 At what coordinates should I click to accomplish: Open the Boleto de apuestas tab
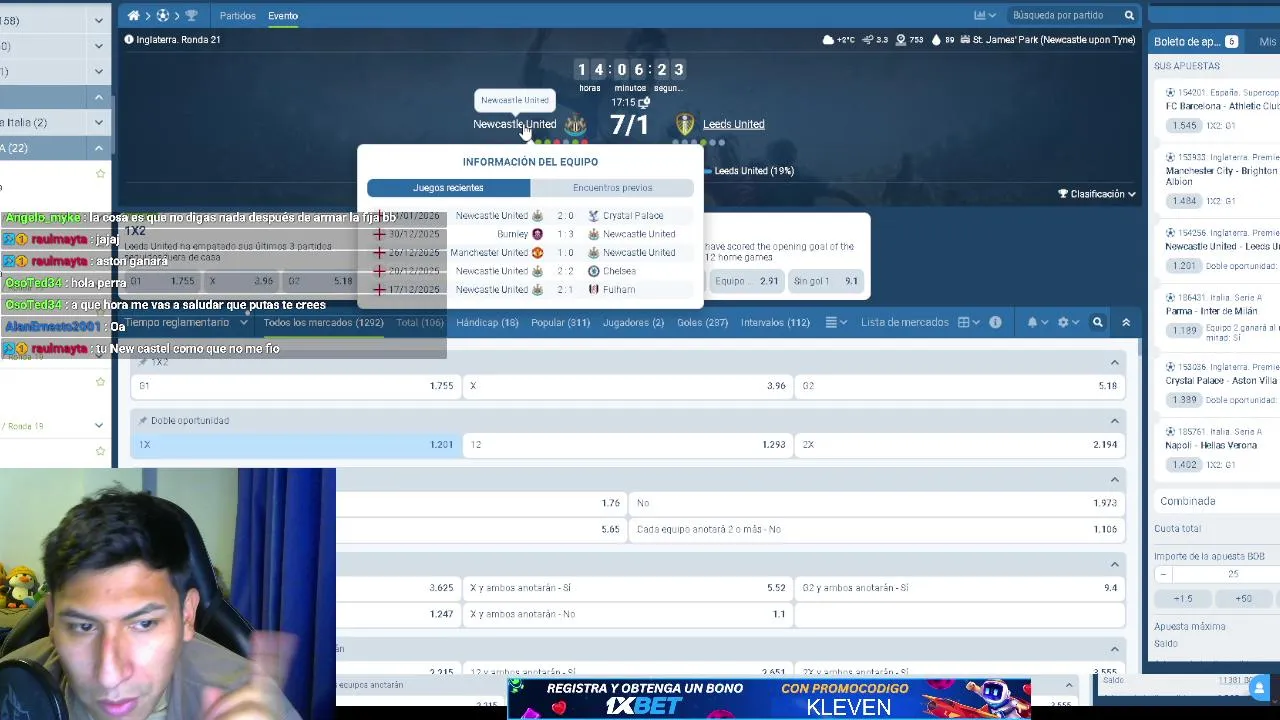coord(1195,42)
